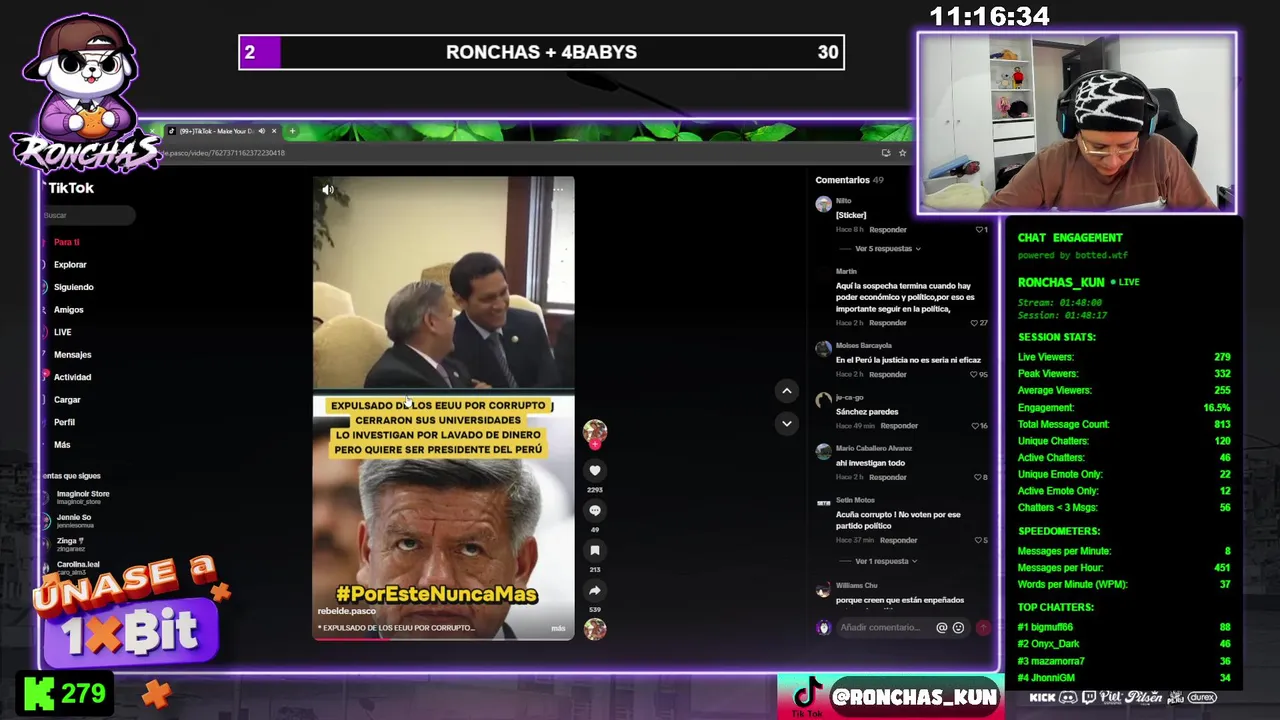
Task: Click 'Responder' under Nilto's comment
Action: (888, 230)
